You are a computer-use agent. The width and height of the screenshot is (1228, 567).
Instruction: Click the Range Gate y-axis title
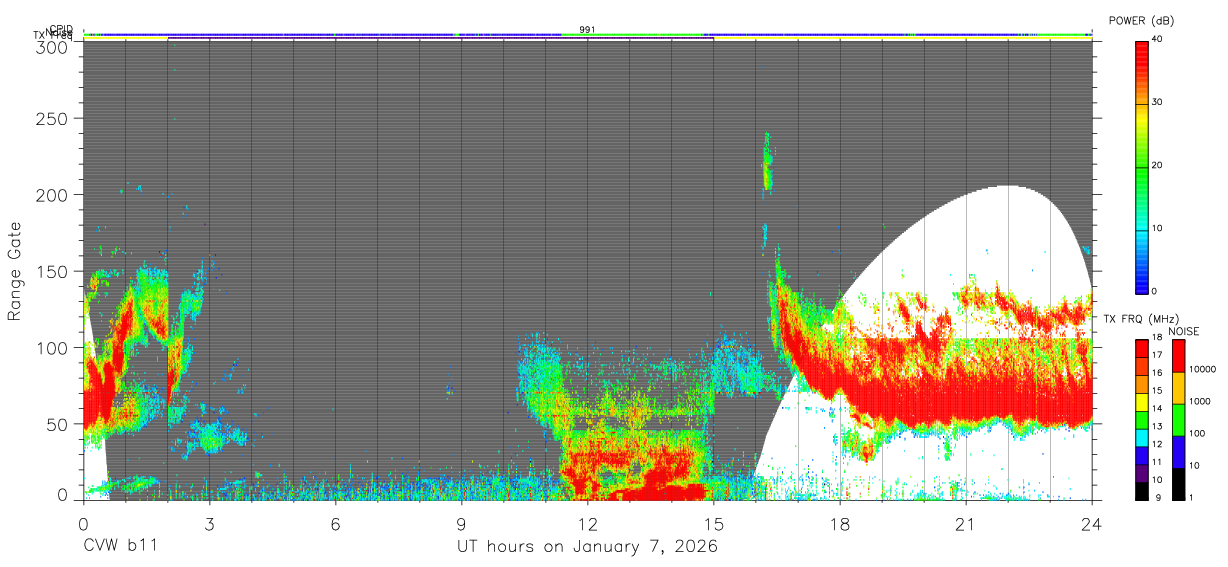(15, 272)
